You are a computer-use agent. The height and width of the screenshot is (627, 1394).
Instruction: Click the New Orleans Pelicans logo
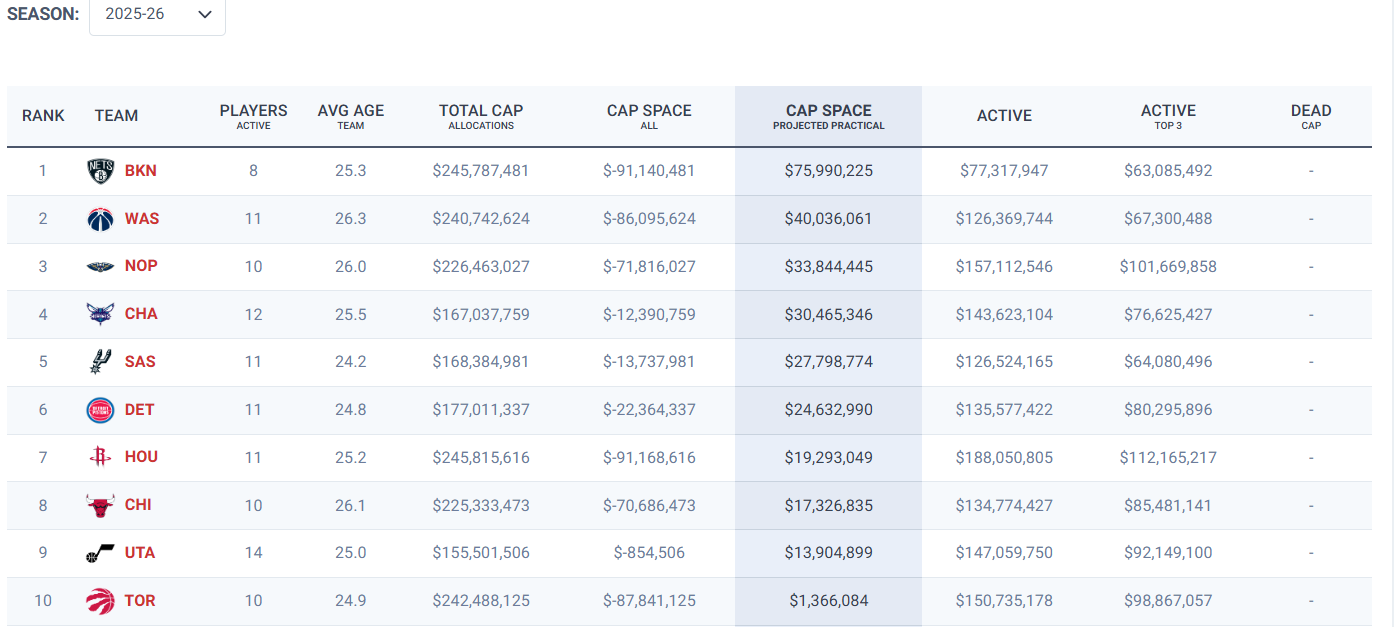(101, 266)
